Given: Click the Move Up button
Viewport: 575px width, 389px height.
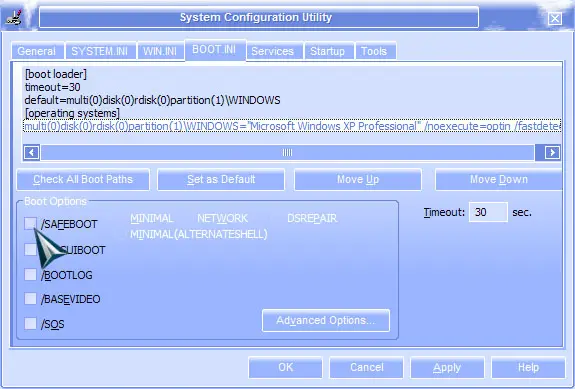Looking at the screenshot, I should pos(358,180).
